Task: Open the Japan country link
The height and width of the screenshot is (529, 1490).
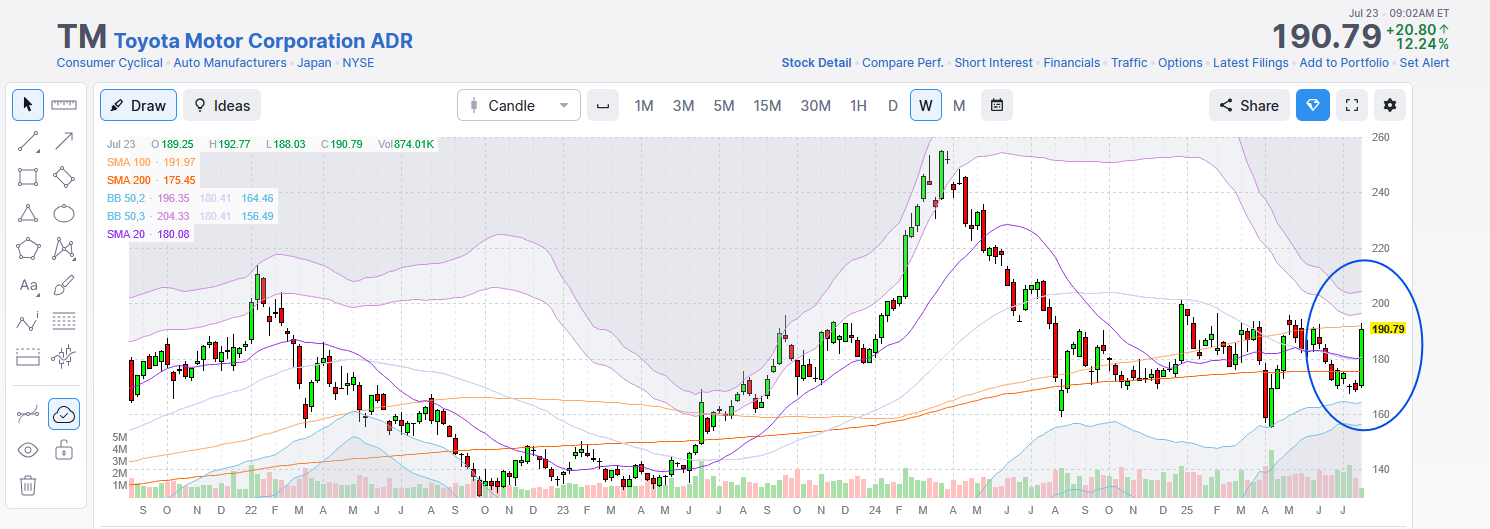Action: click(315, 63)
